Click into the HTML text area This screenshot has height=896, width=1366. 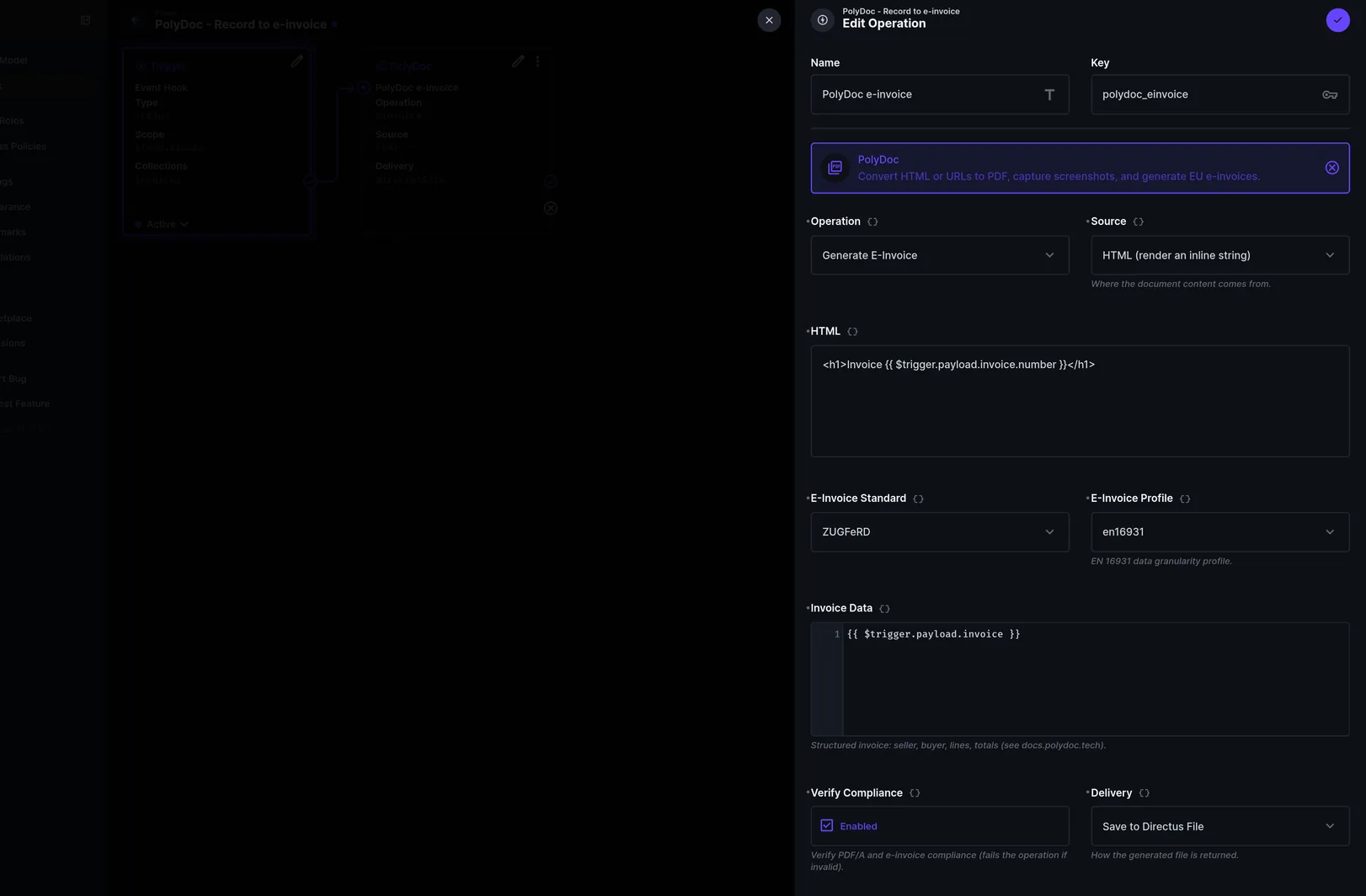tap(1080, 401)
